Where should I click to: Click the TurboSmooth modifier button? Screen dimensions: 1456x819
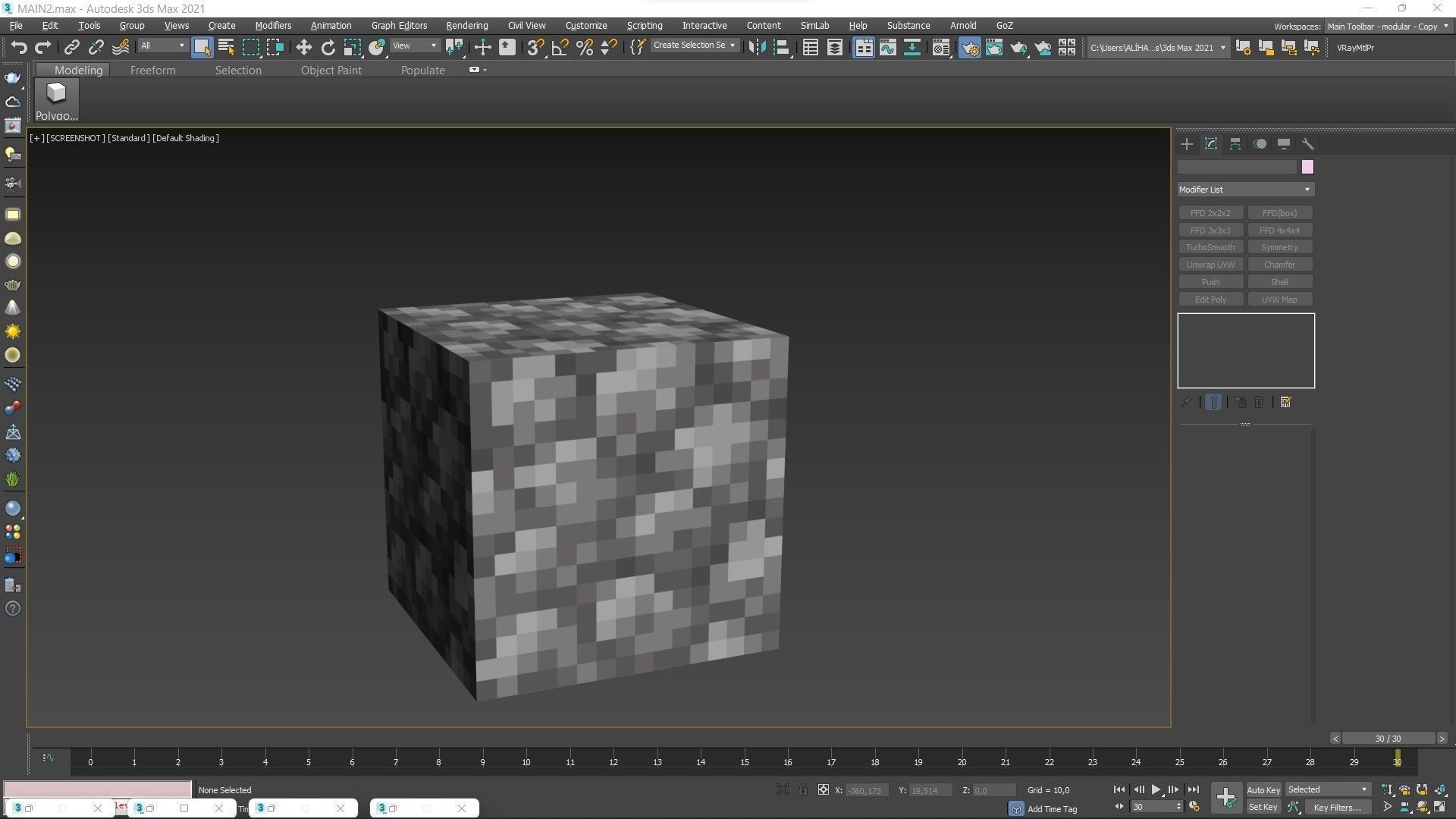pos(1210,247)
